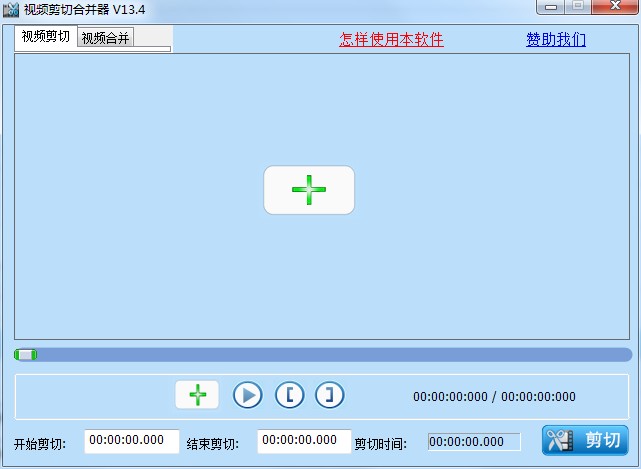Click the green seek slider handle
This screenshot has height=469, width=641.
26,354
